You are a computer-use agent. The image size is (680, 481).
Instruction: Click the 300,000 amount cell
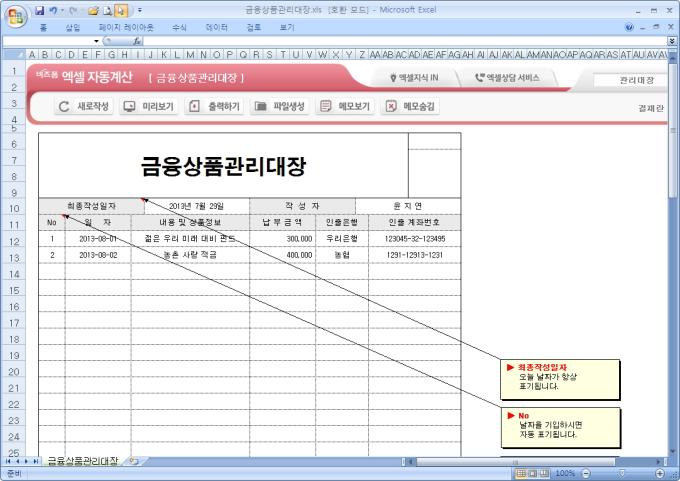(x=282, y=239)
